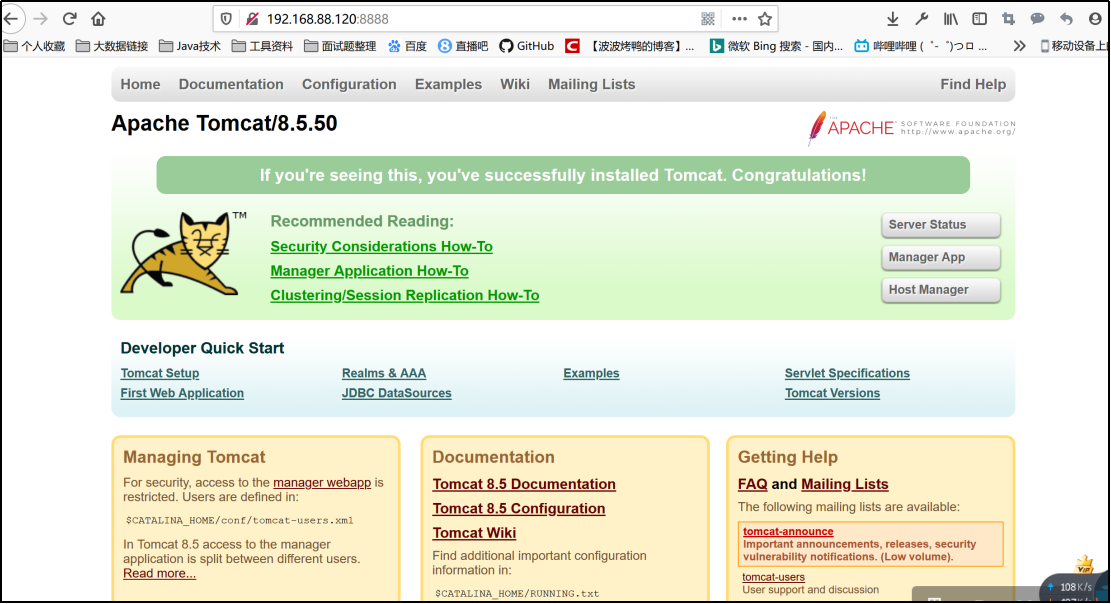This screenshot has width=1111, height=604.
Task: Open the Tomcat Versions link
Action: coord(833,393)
